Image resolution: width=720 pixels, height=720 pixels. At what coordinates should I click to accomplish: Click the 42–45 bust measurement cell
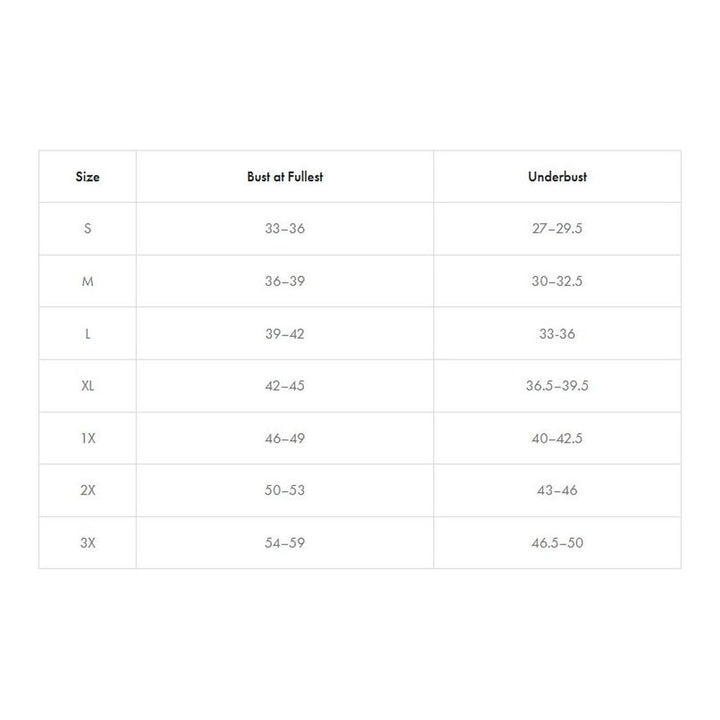point(285,386)
